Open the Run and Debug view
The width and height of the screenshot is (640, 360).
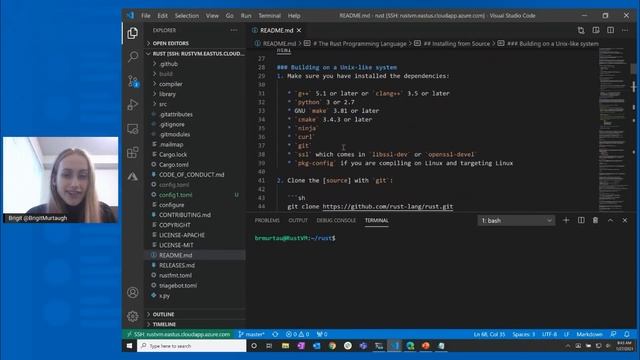(x=133, y=104)
